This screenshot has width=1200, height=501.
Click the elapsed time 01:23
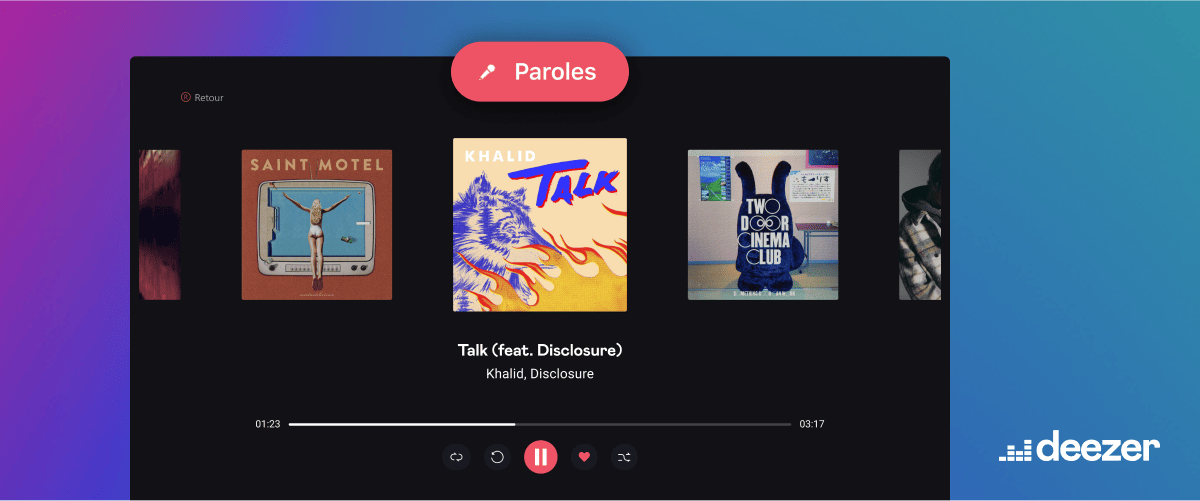(267, 424)
